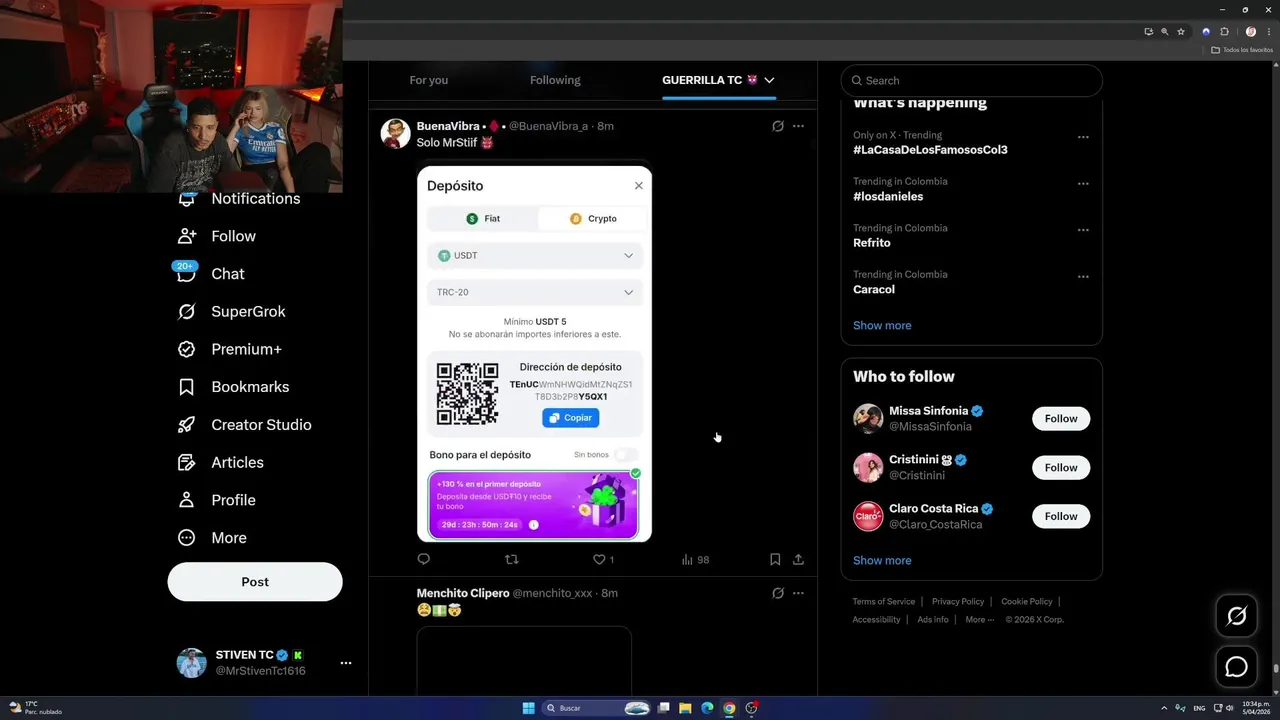Open Bookmarks in the sidebar

pyautogui.click(x=233, y=387)
